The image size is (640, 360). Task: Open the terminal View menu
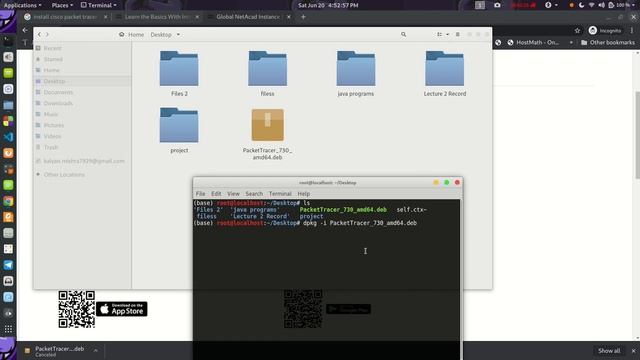click(233, 193)
